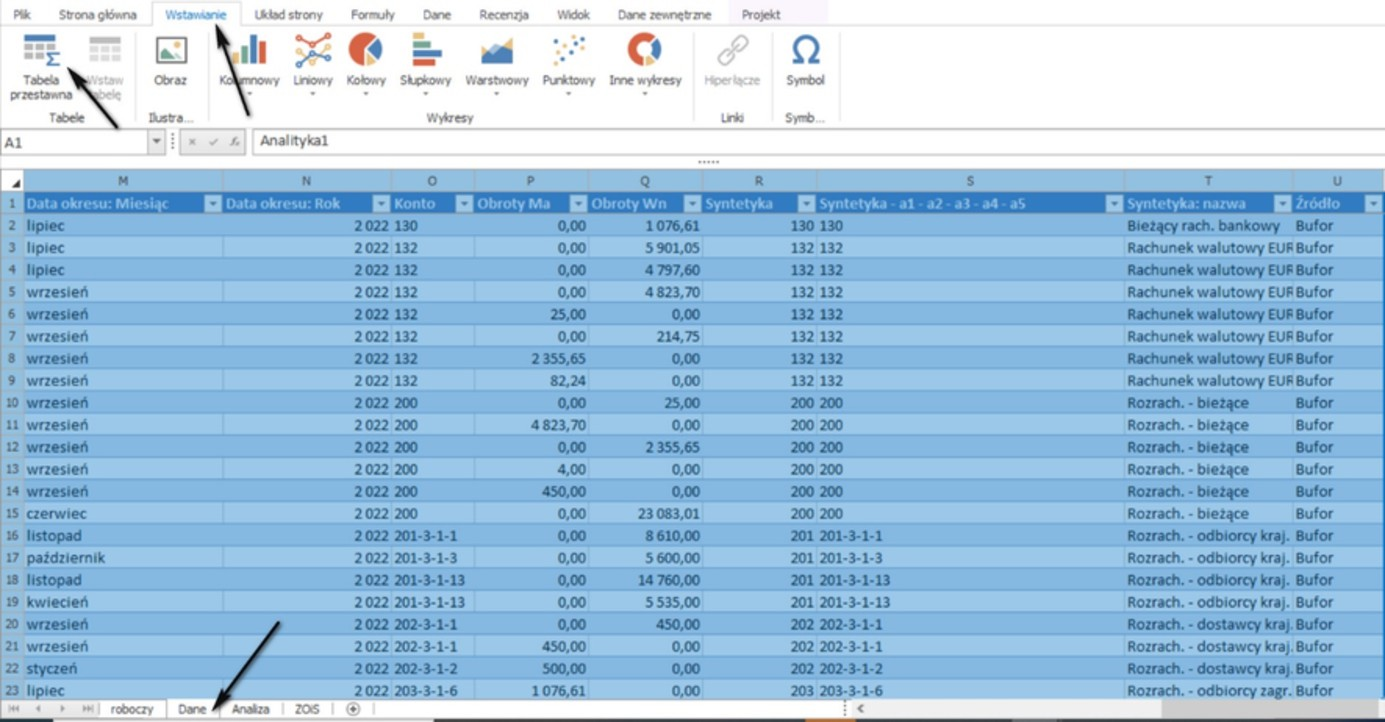This screenshot has width=1385, height=722.
Task: Open the Inne wykresy chart menu
Action: (645, 64)
